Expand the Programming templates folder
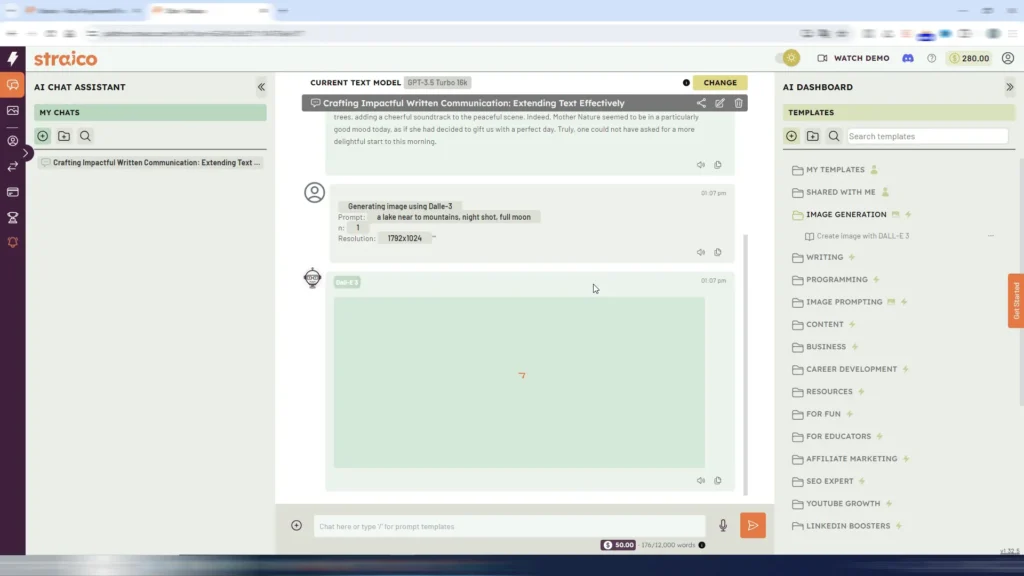 pyautogui.click(x=836, y=279)
